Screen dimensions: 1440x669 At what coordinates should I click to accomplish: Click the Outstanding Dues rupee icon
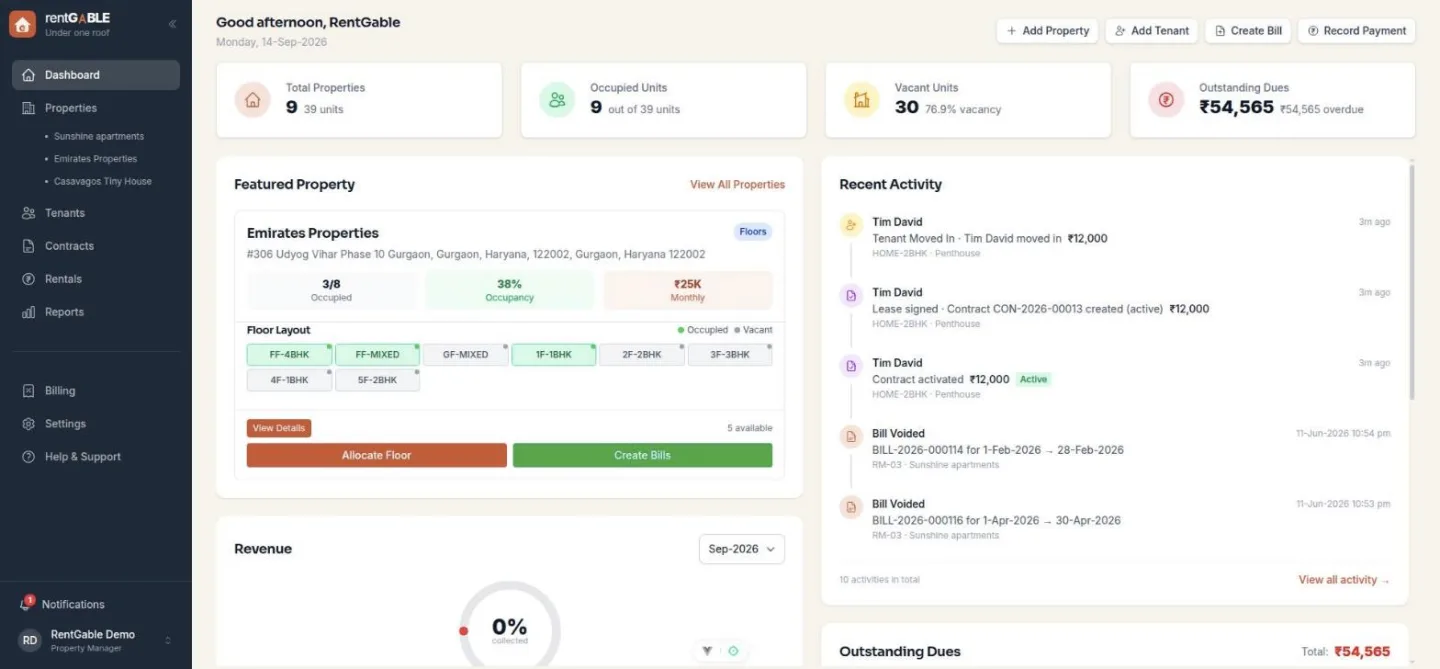pos(1165,100)
